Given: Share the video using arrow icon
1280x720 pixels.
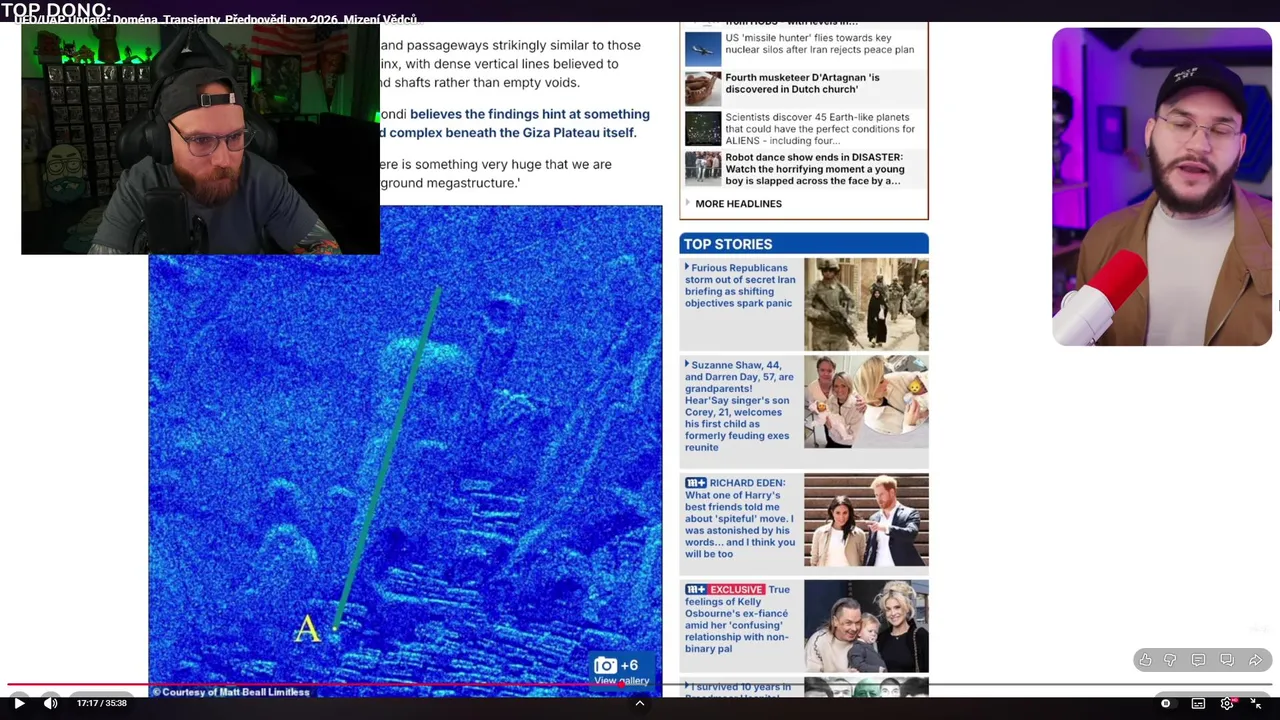Looking at the screenshot, I should tap(1256, 660).
